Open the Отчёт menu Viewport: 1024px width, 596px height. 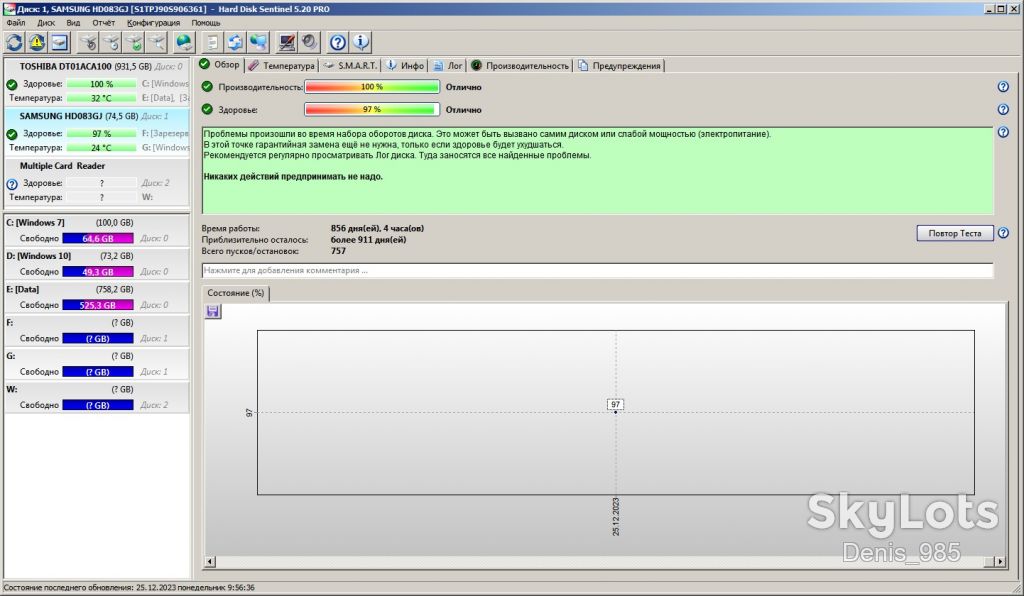103,23
